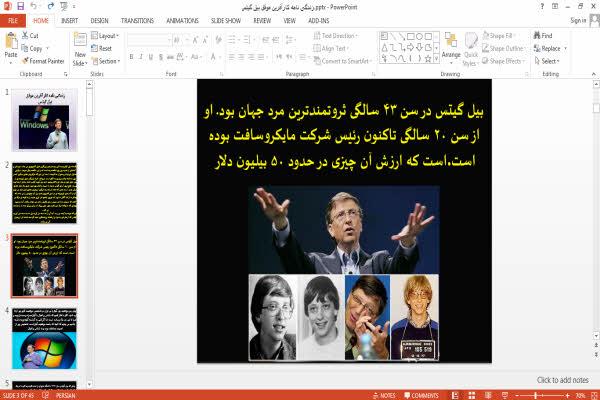Cut the selection
Viewport: 600px width, 400px height.
(x=30, y=36)
